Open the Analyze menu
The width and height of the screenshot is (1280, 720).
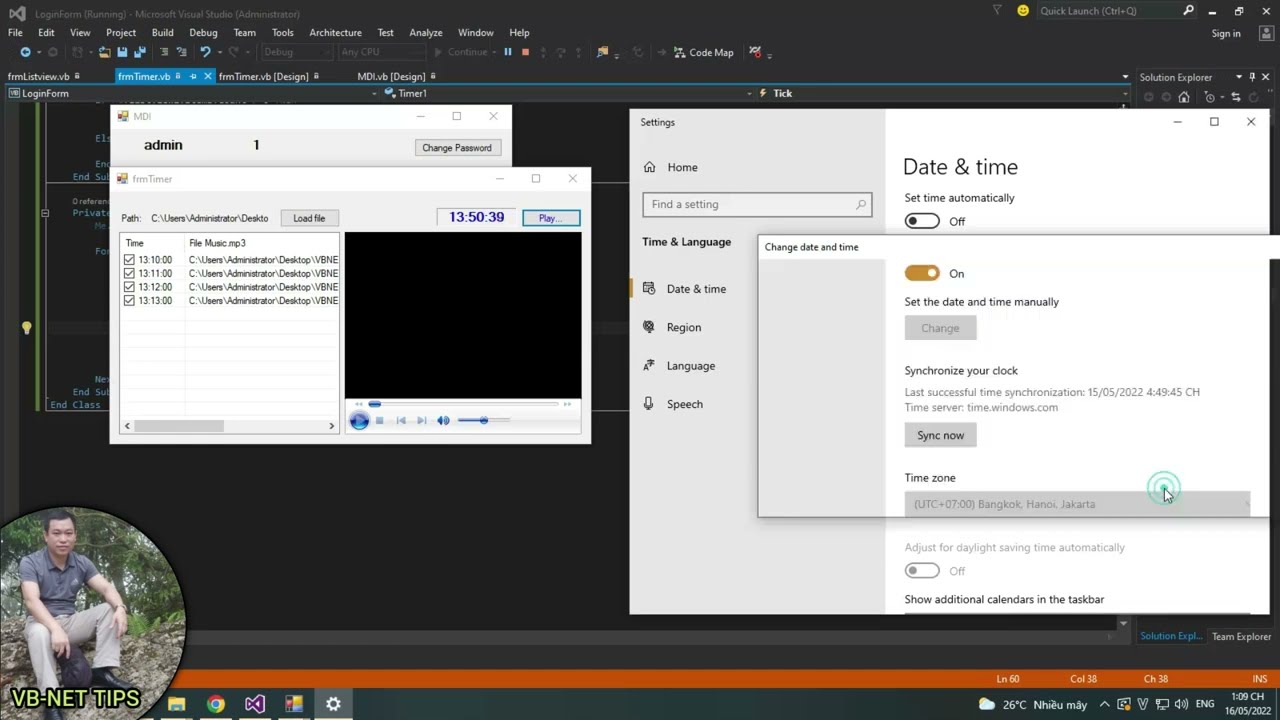click(x=426, y=32)
